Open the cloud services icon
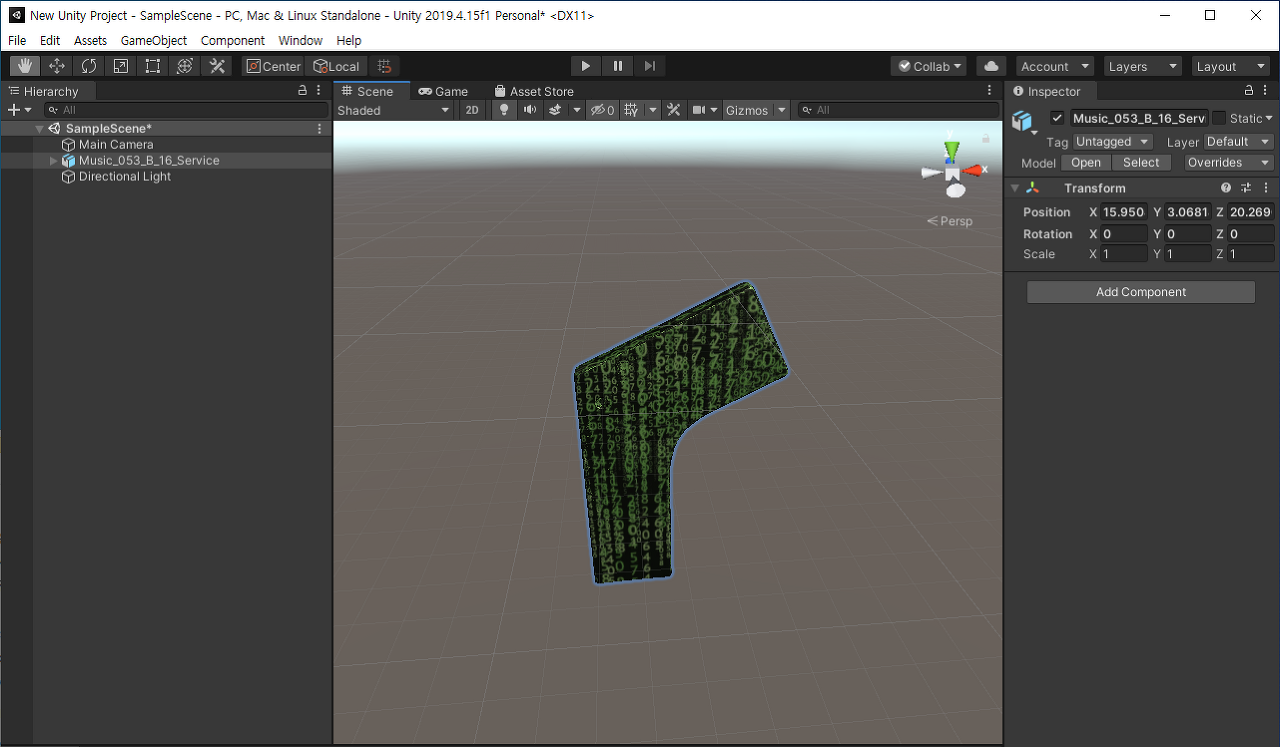Viewport: 1280px width, 747px height. point(991,66)
